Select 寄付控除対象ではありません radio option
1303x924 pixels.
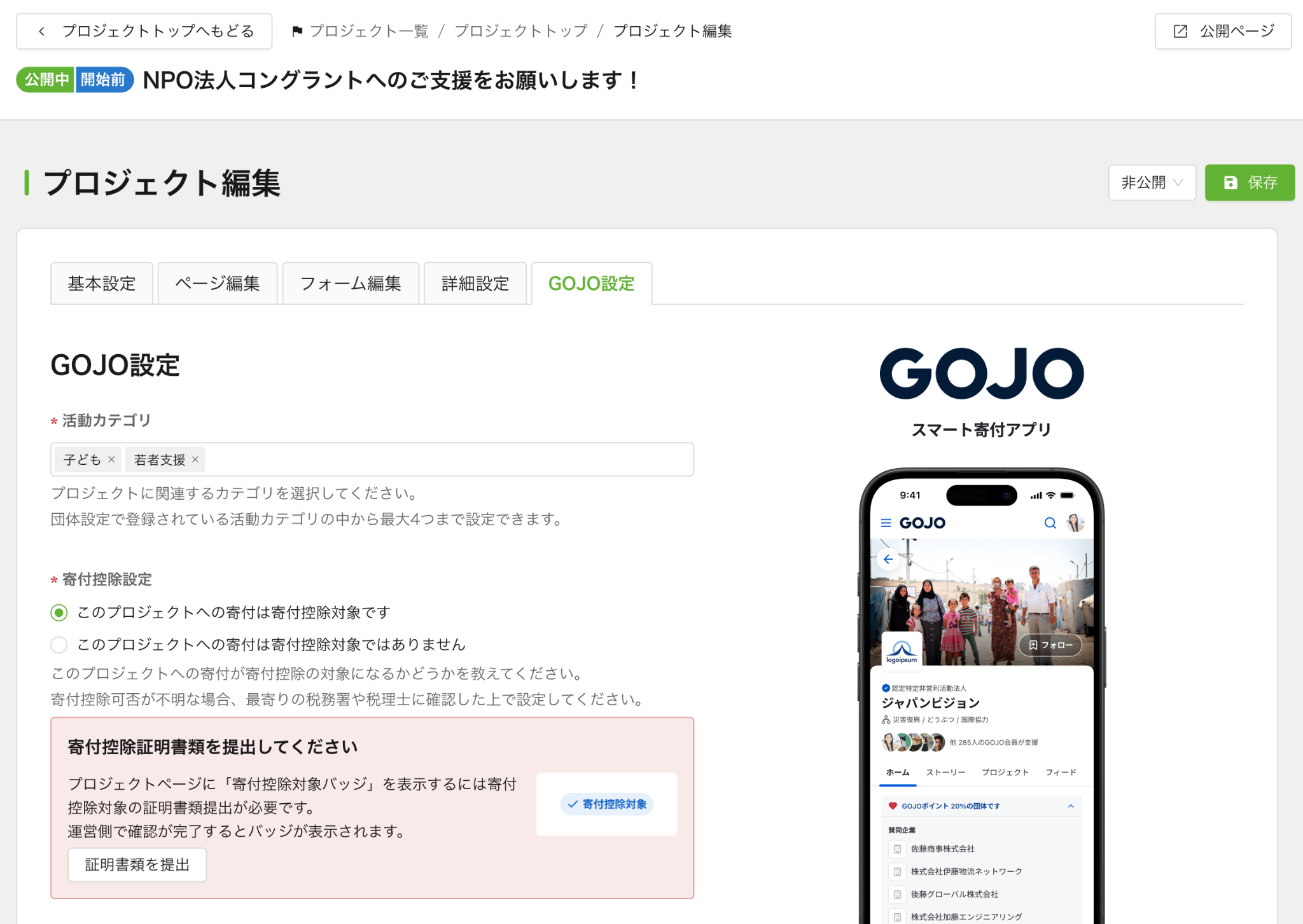tap(59, 645)
